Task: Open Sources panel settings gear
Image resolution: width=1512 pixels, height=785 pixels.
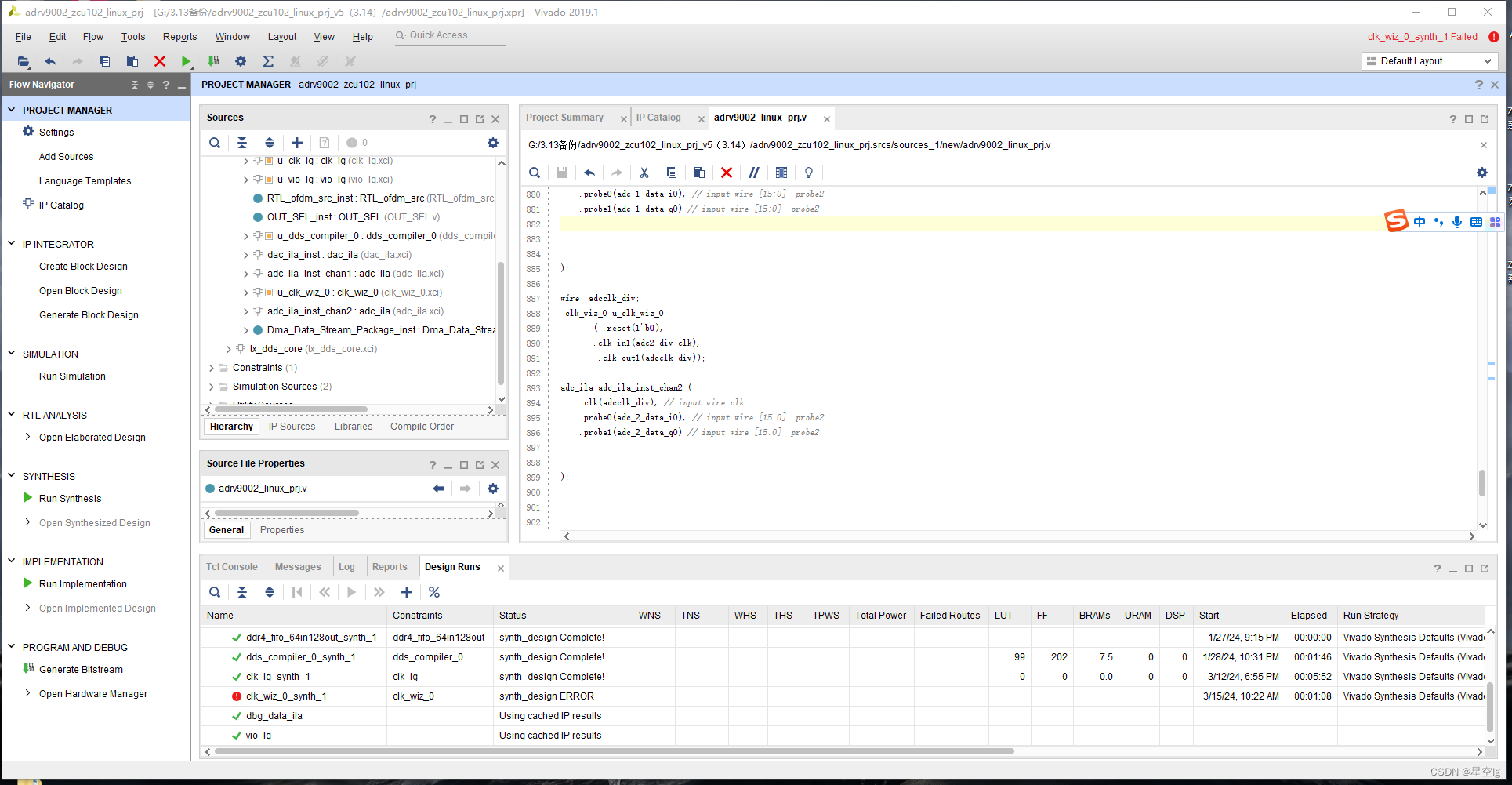Action: click(492, 143)
